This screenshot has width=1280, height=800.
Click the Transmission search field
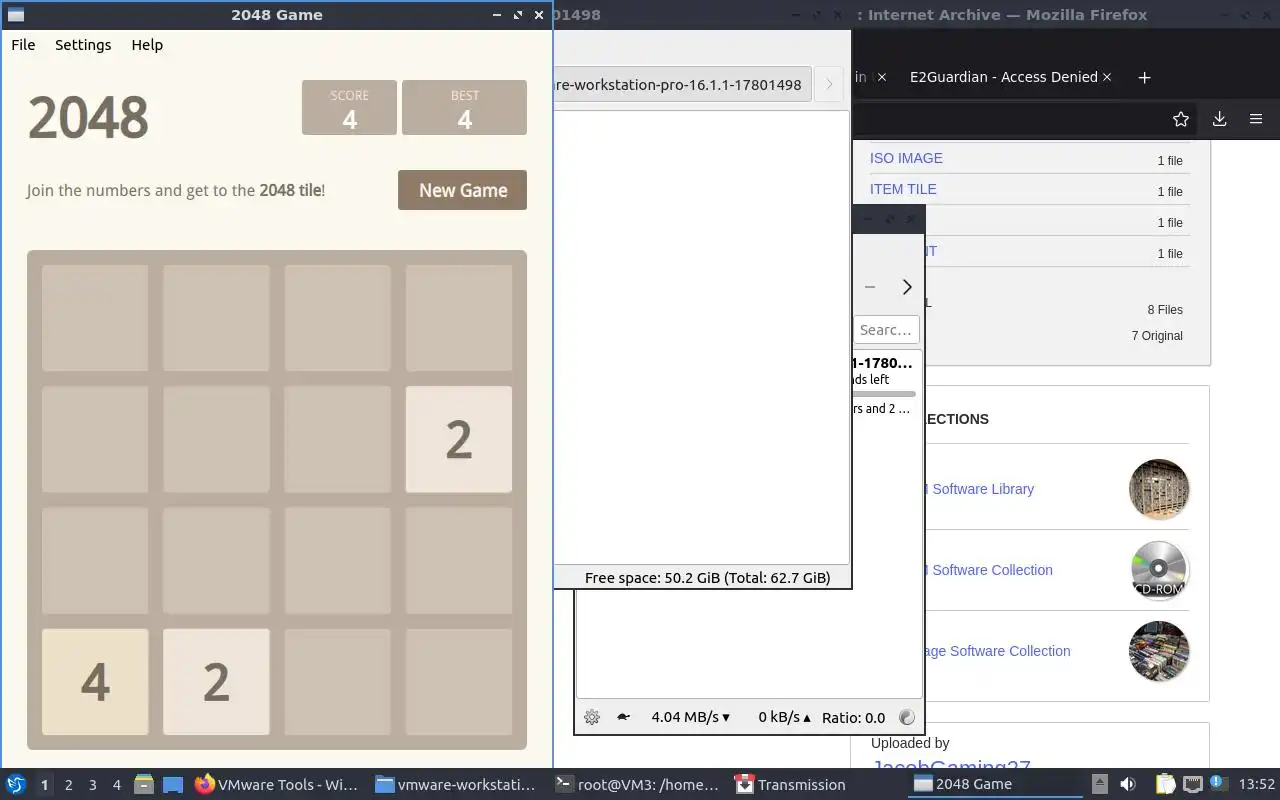[x=886, y=330]
